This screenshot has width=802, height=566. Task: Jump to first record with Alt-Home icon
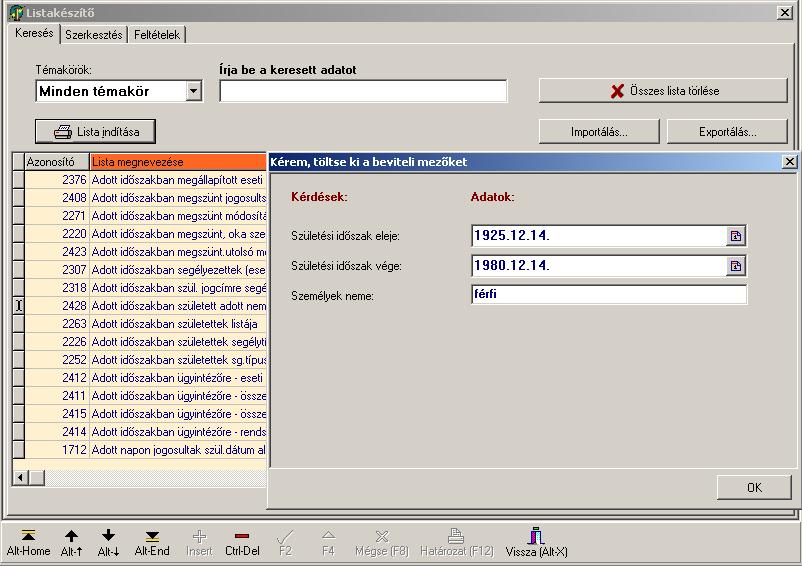click(28, 536)
